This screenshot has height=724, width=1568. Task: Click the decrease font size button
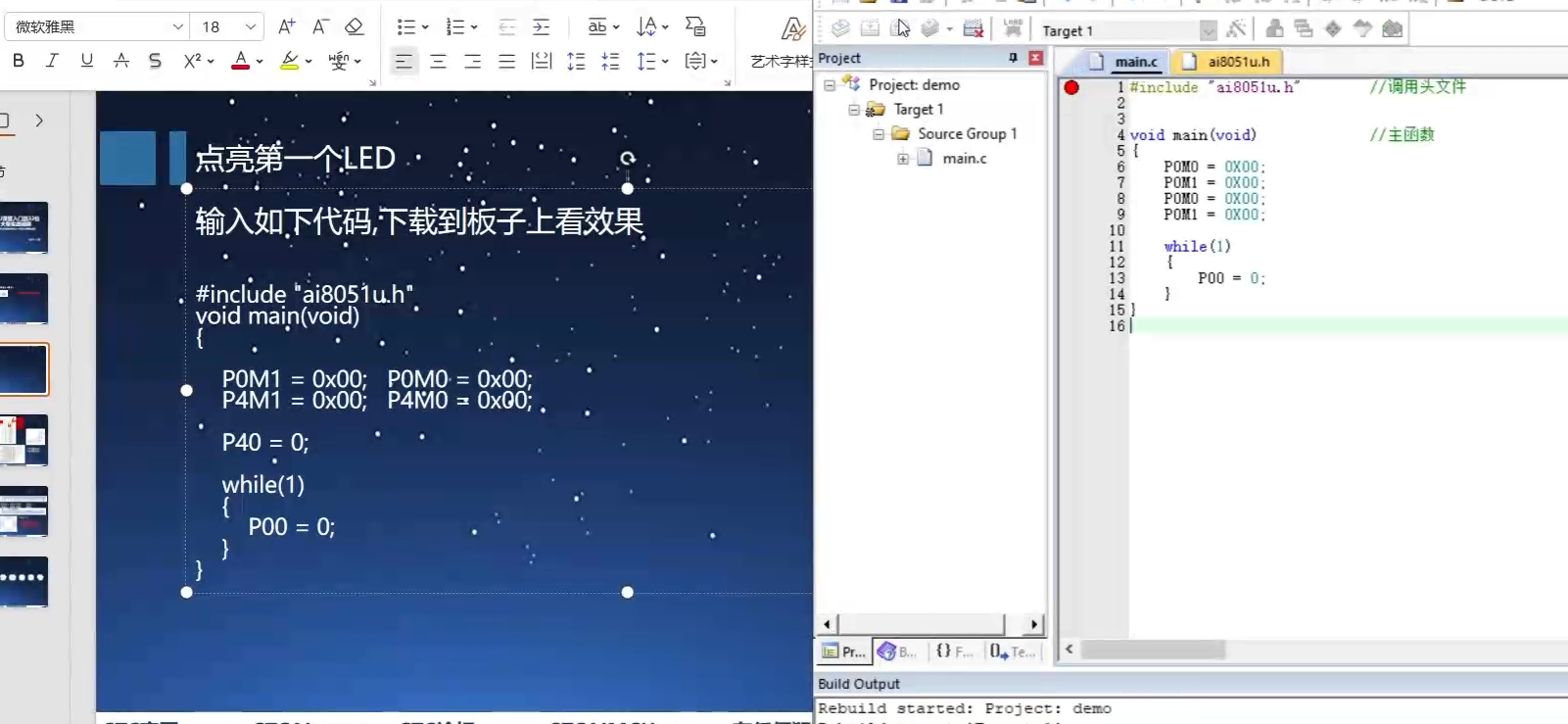click(320, 26)
